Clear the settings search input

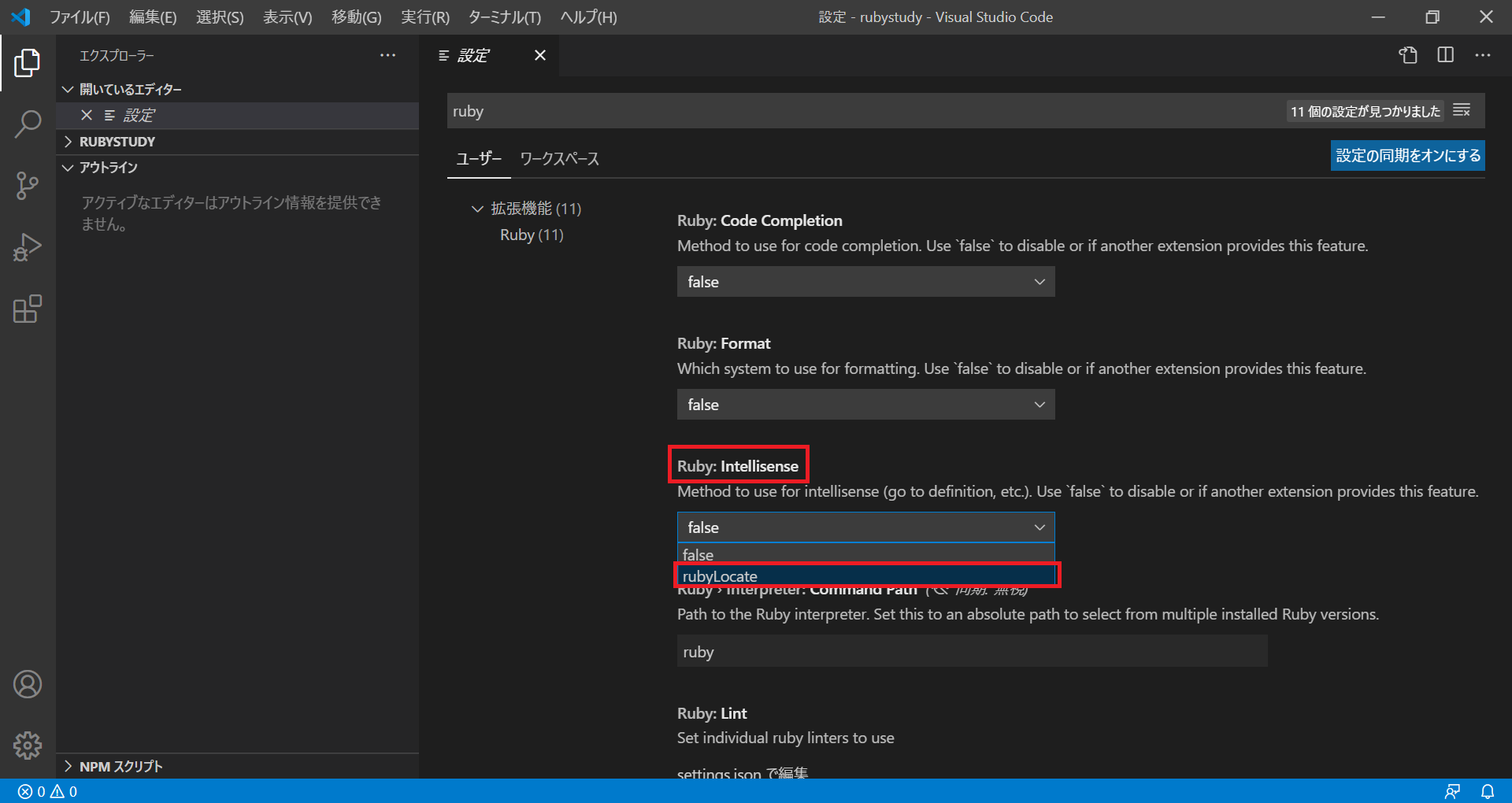pyautogui.click(x=1462, y=110)
